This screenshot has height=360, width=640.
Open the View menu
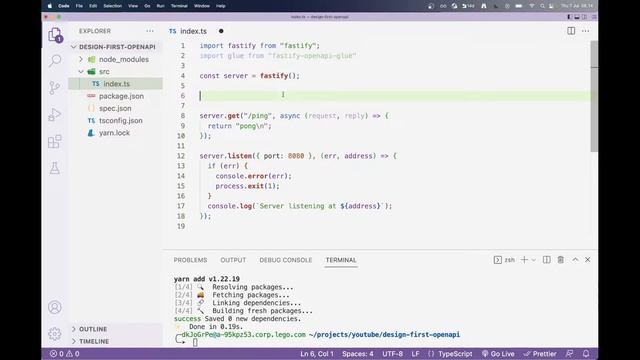click(x=133, y=6)
